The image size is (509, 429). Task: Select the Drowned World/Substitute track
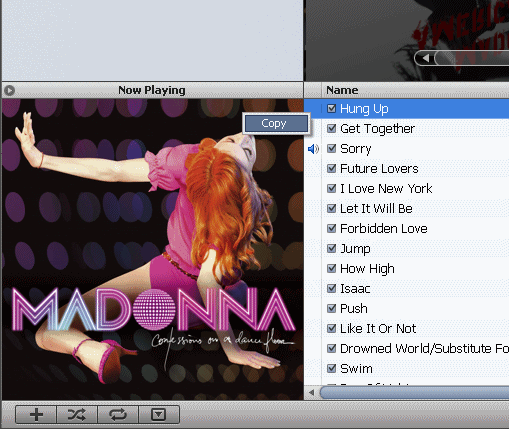(424, 349)
